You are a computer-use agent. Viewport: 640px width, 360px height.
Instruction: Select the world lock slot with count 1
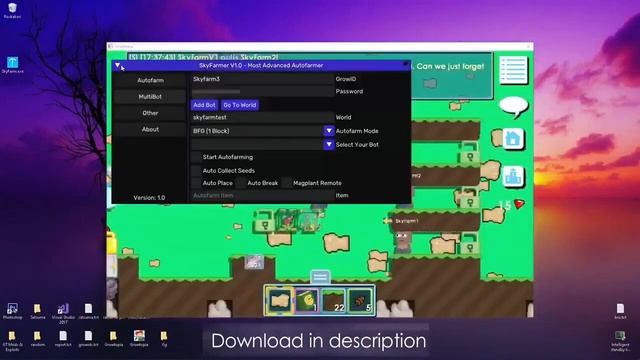pos(307,301)
